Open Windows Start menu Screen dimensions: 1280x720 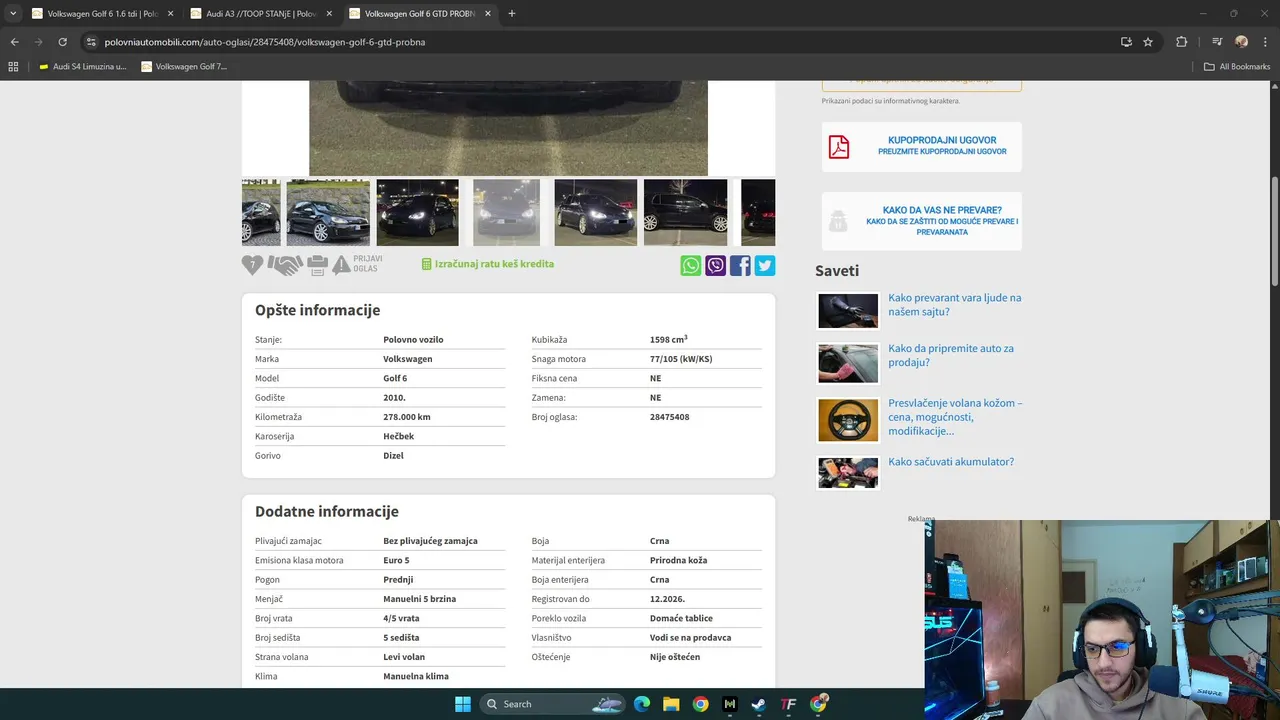pyautogui.click(x=462, y=704)
